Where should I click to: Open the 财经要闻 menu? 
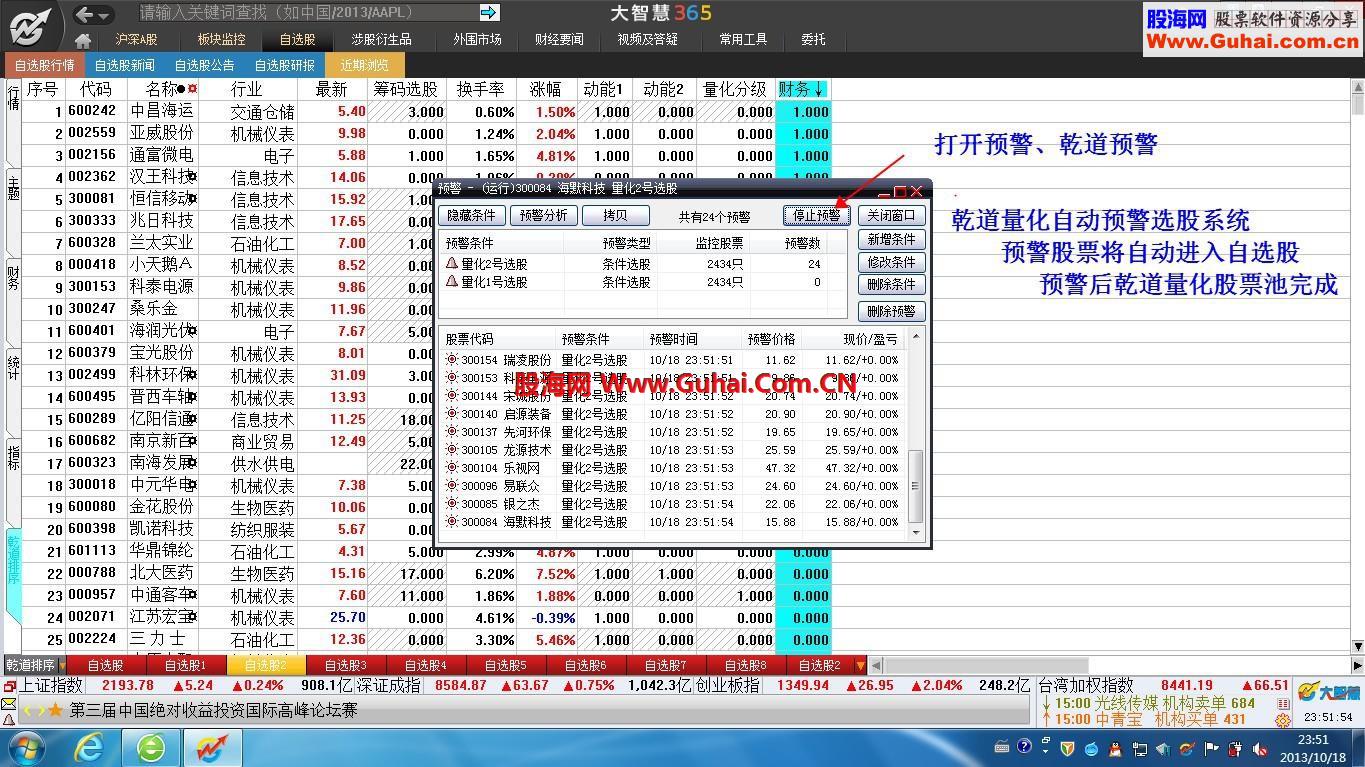(x=559, y=40)
